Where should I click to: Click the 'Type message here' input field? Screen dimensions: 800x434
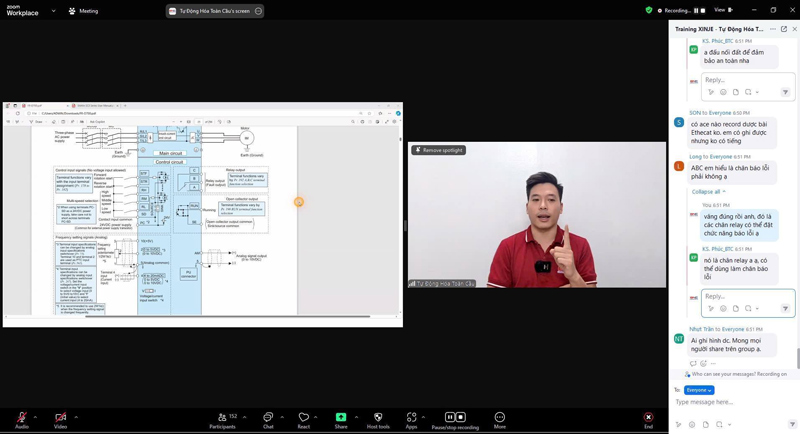tap(725, 402)
